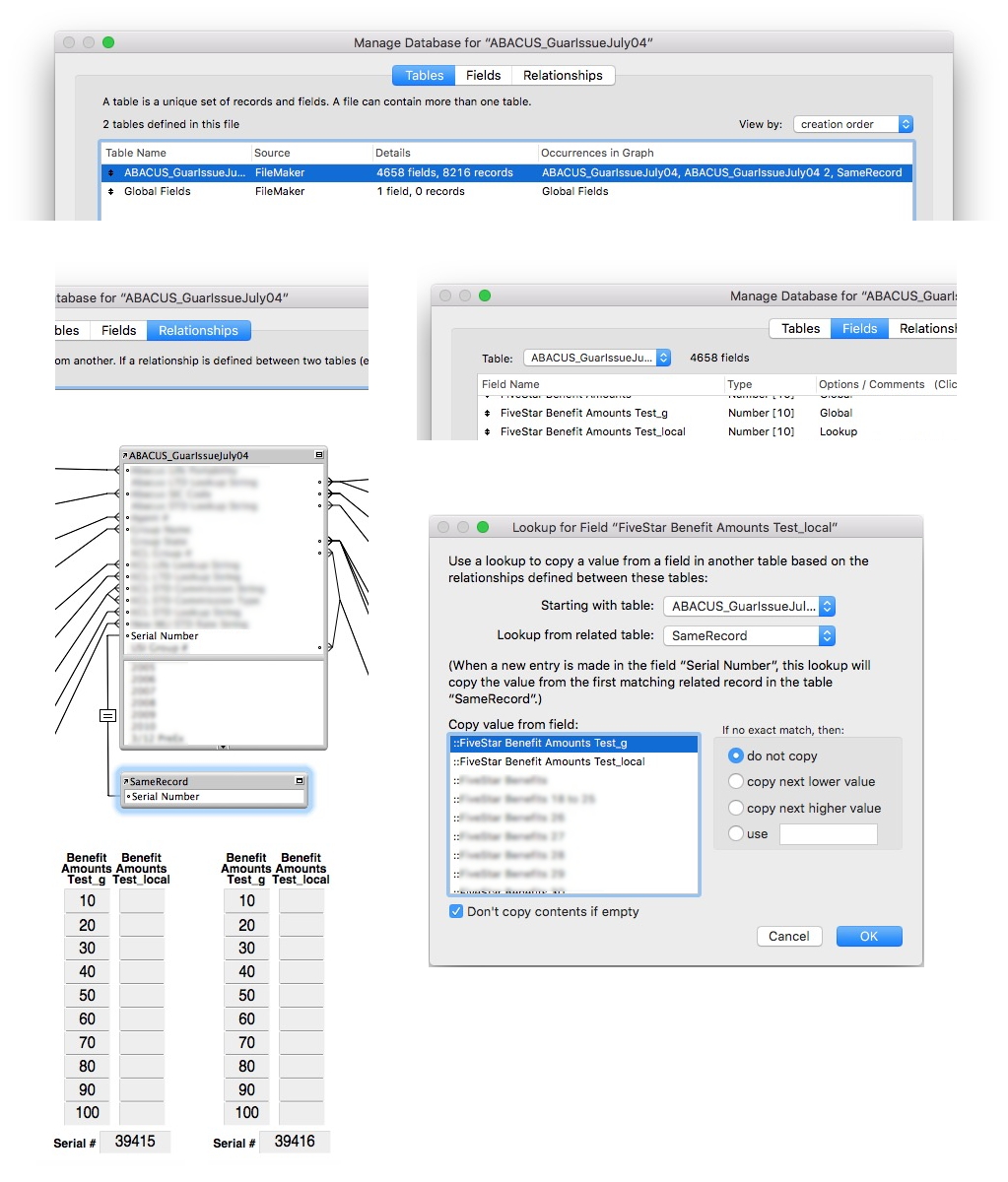Open the "Starting with table" dropdown
Viewport: 1008px width, 1182px height.
[749, 606]
